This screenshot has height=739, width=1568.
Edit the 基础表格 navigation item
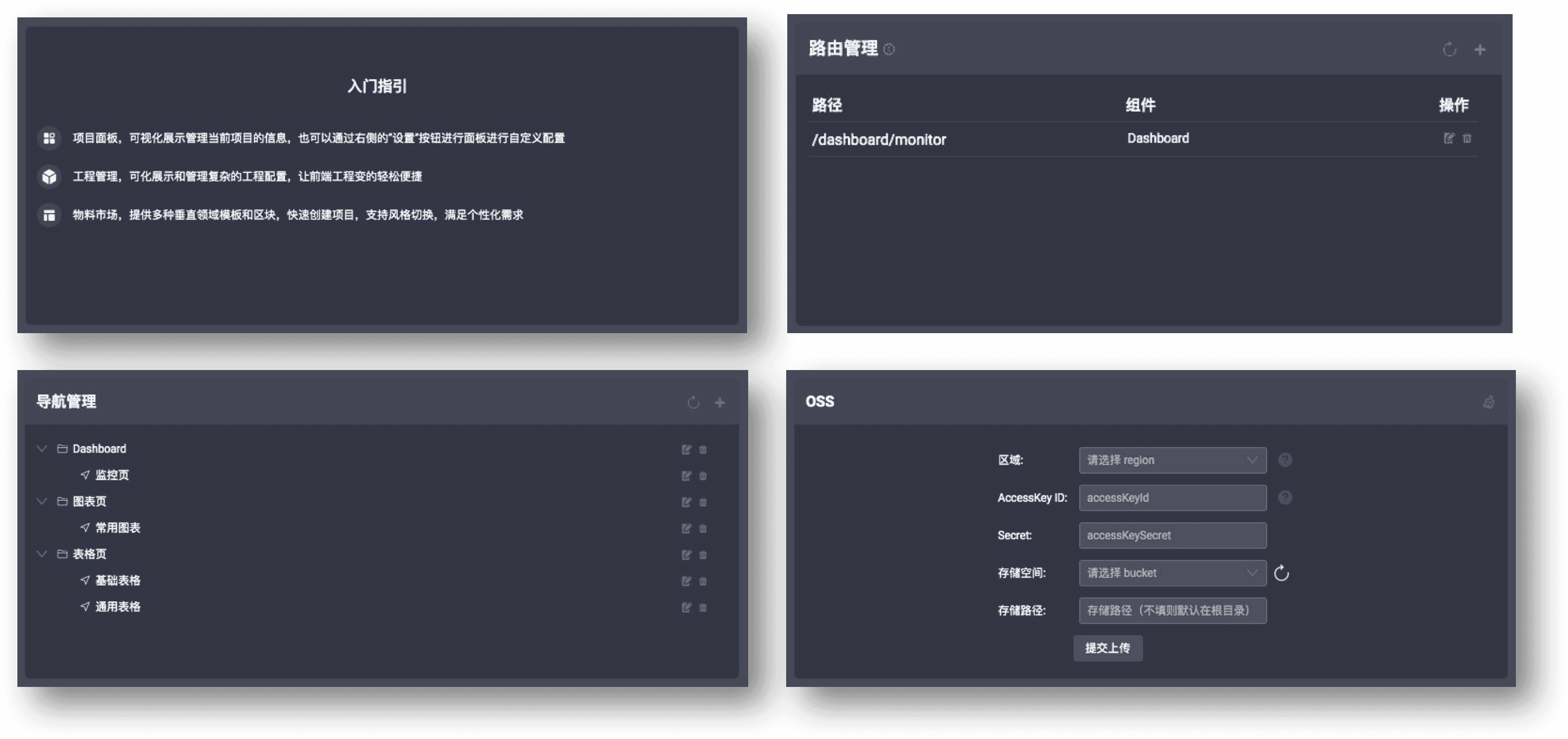[686, 581]
